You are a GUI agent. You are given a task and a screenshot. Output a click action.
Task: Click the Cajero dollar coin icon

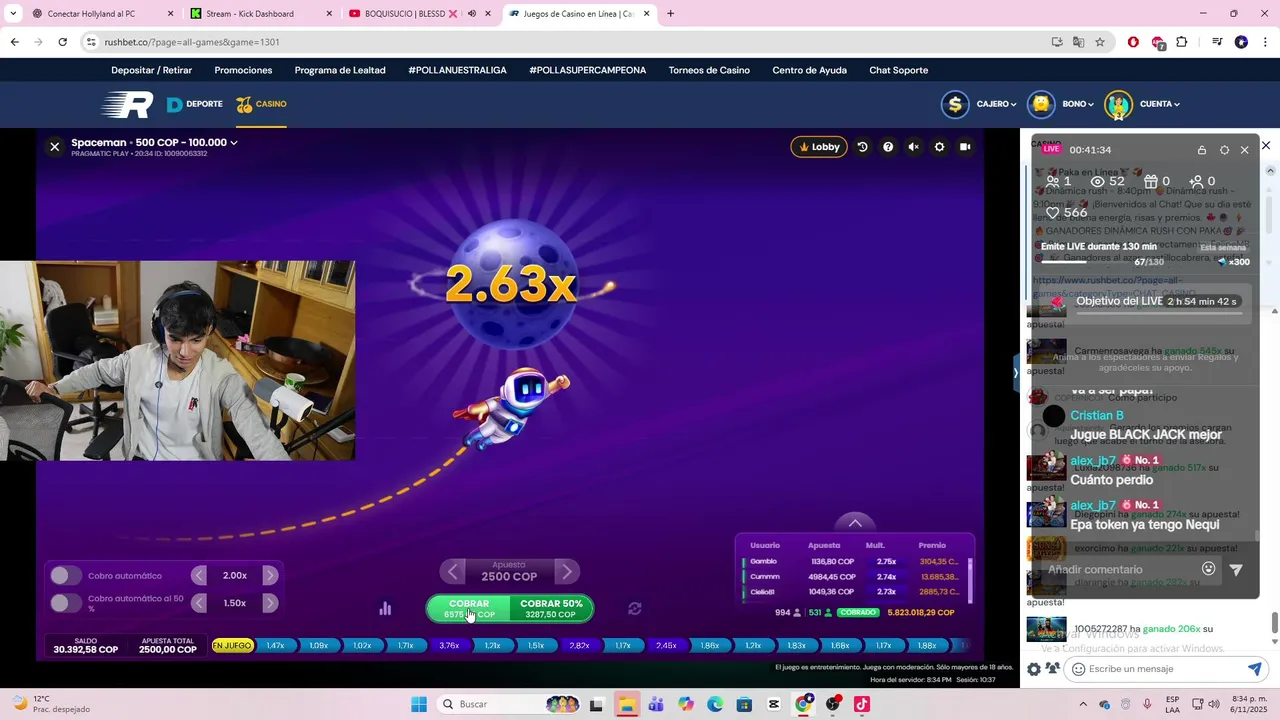tap(955, 104)
